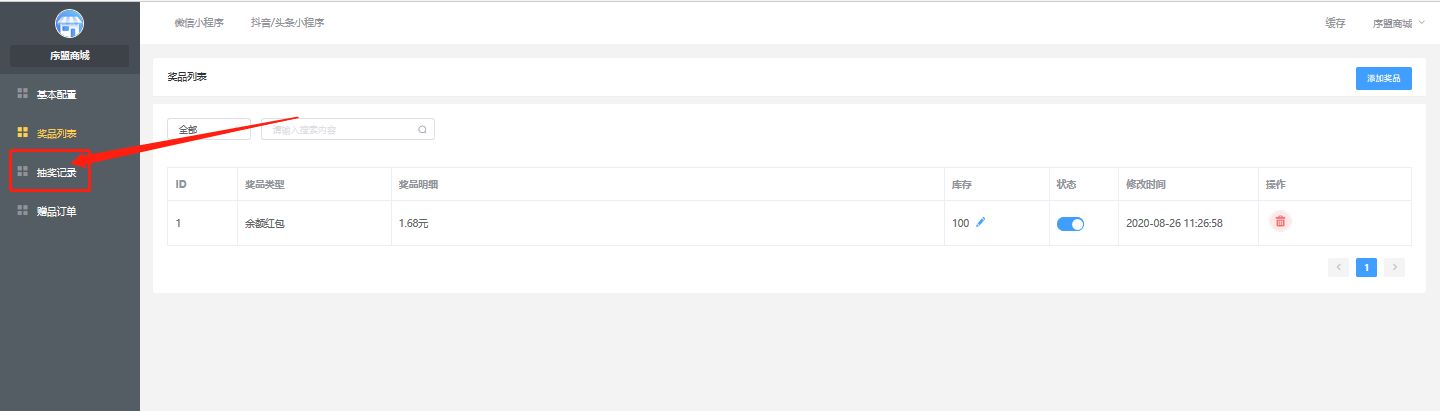Go to next page with right chevron

1394,267
